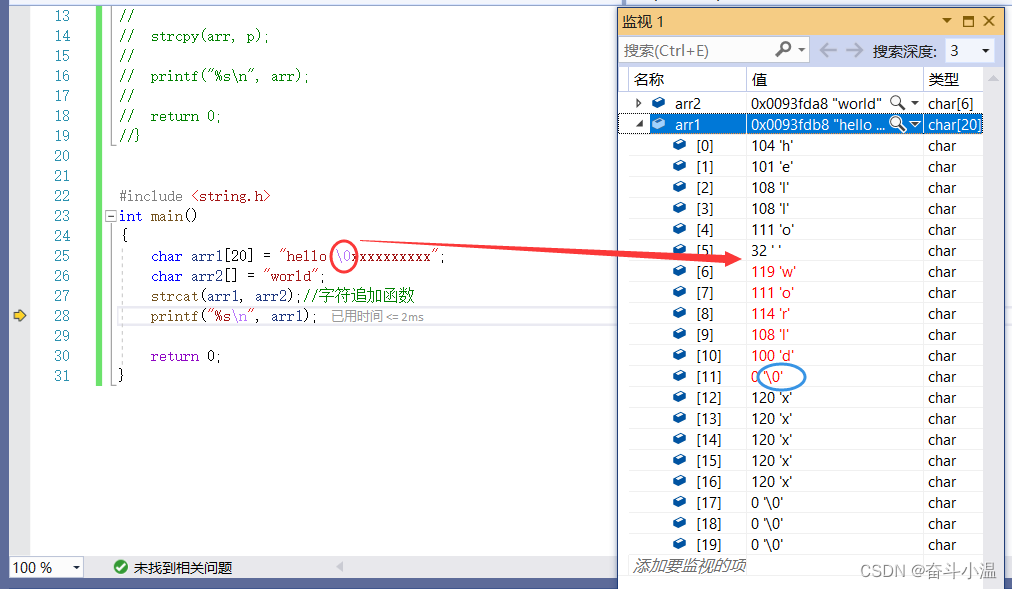Click the scroll-up arrow in Watch list
The width and height of the screenshot is (1012, 589).
[993, 79]
